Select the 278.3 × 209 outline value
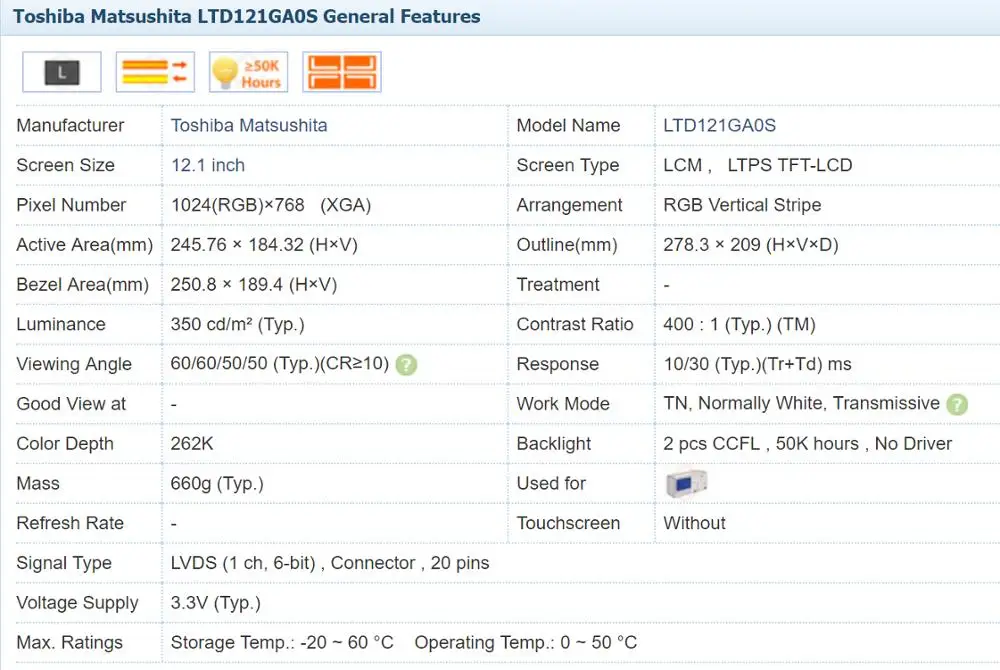 [751, 245]
